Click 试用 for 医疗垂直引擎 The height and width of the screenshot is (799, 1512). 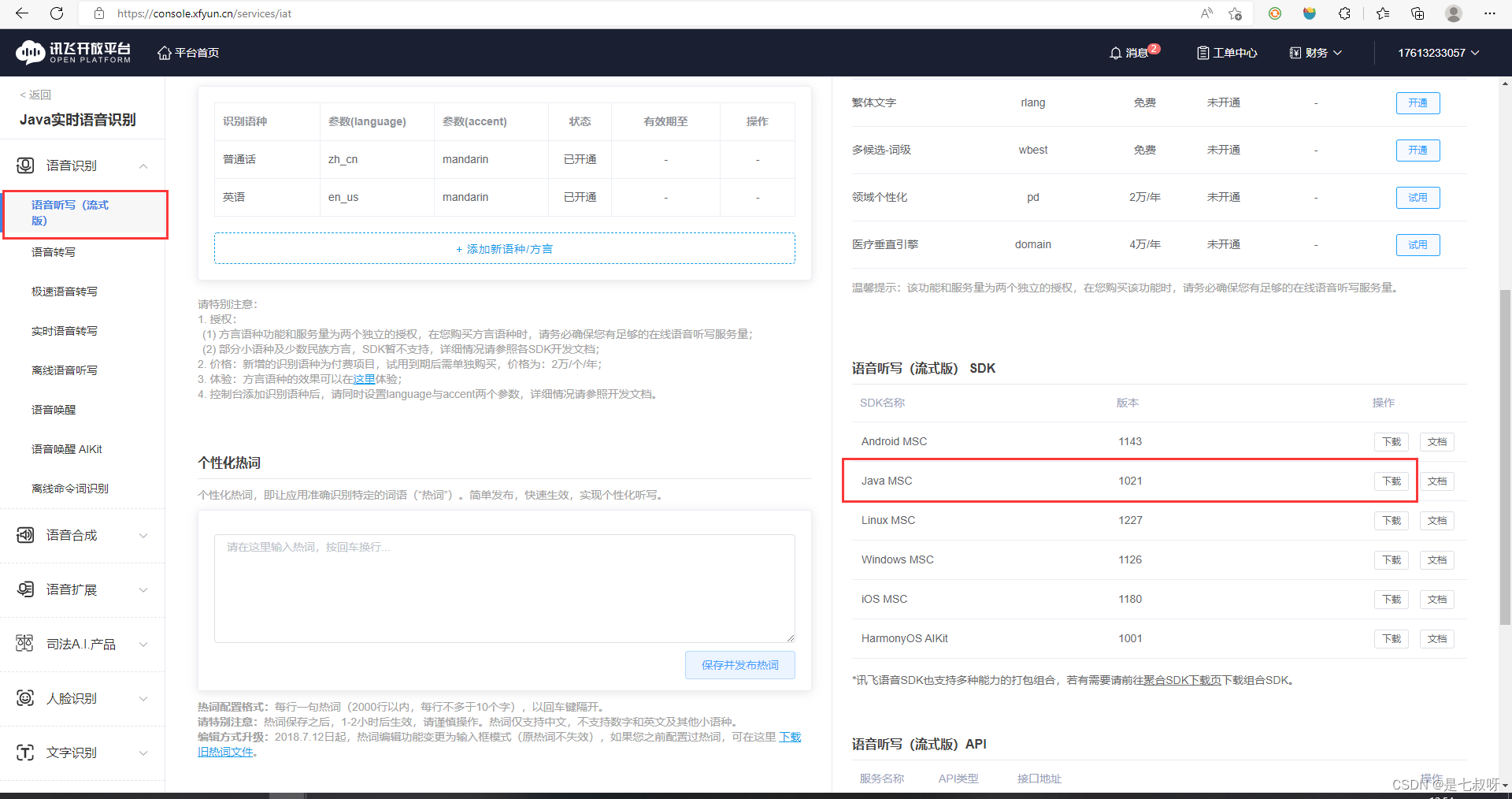coord(1417,245)
